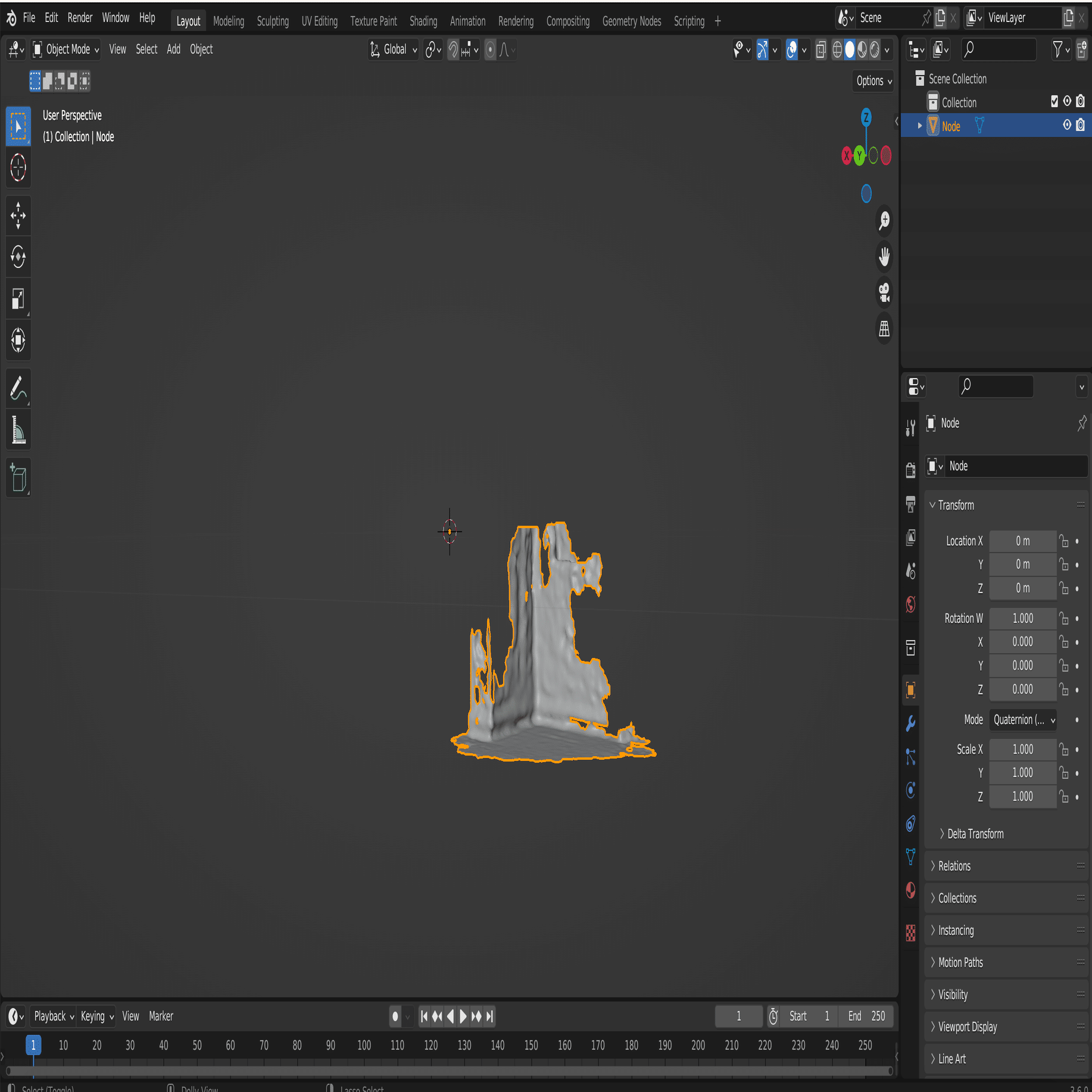Click the Add Cube tool
1092x1092 pixels.
point(18,478)
